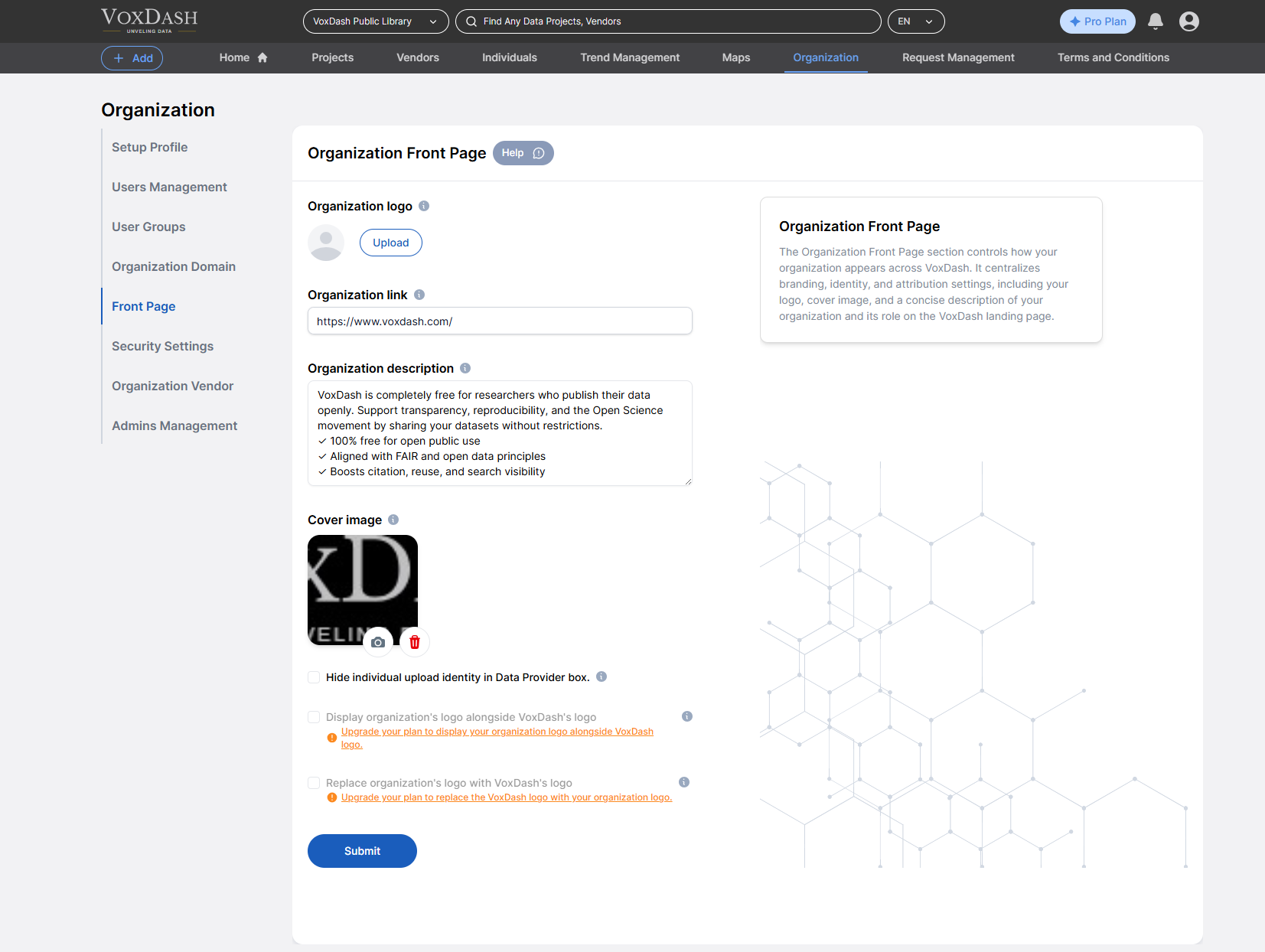Select the Organization menu item

[826, 57]
